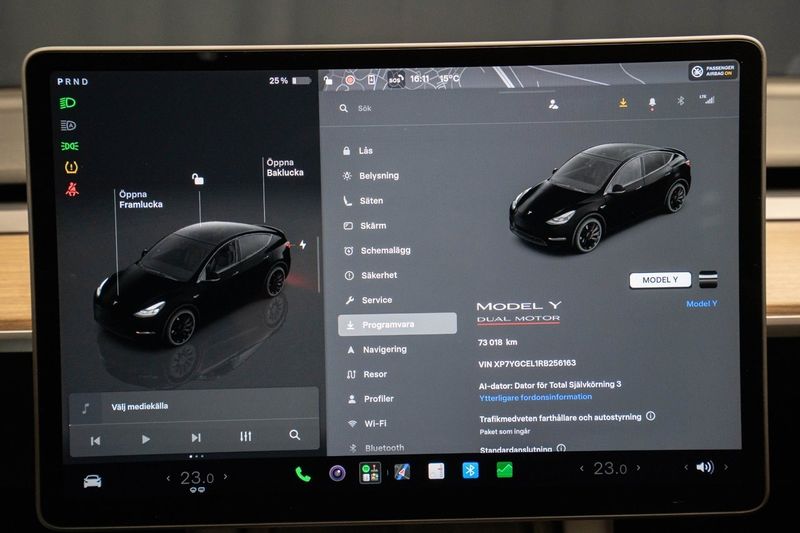This screenshot has height=533, width=800.
Task: Tap the black color swatch beside MODEL Y
Action: 708,280
